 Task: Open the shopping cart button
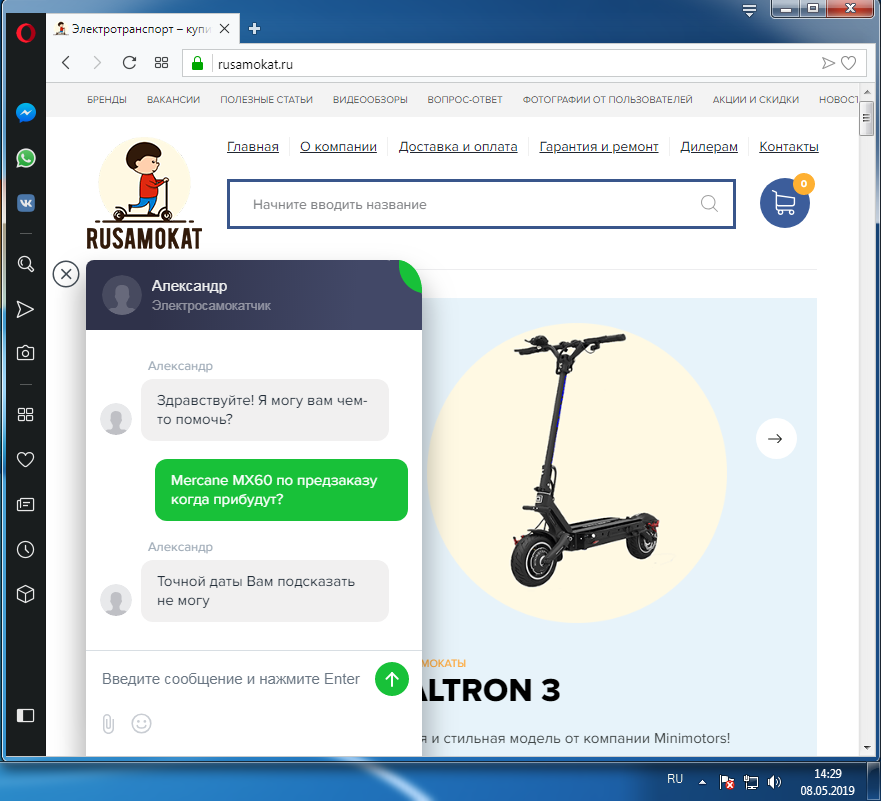[785, 203]
